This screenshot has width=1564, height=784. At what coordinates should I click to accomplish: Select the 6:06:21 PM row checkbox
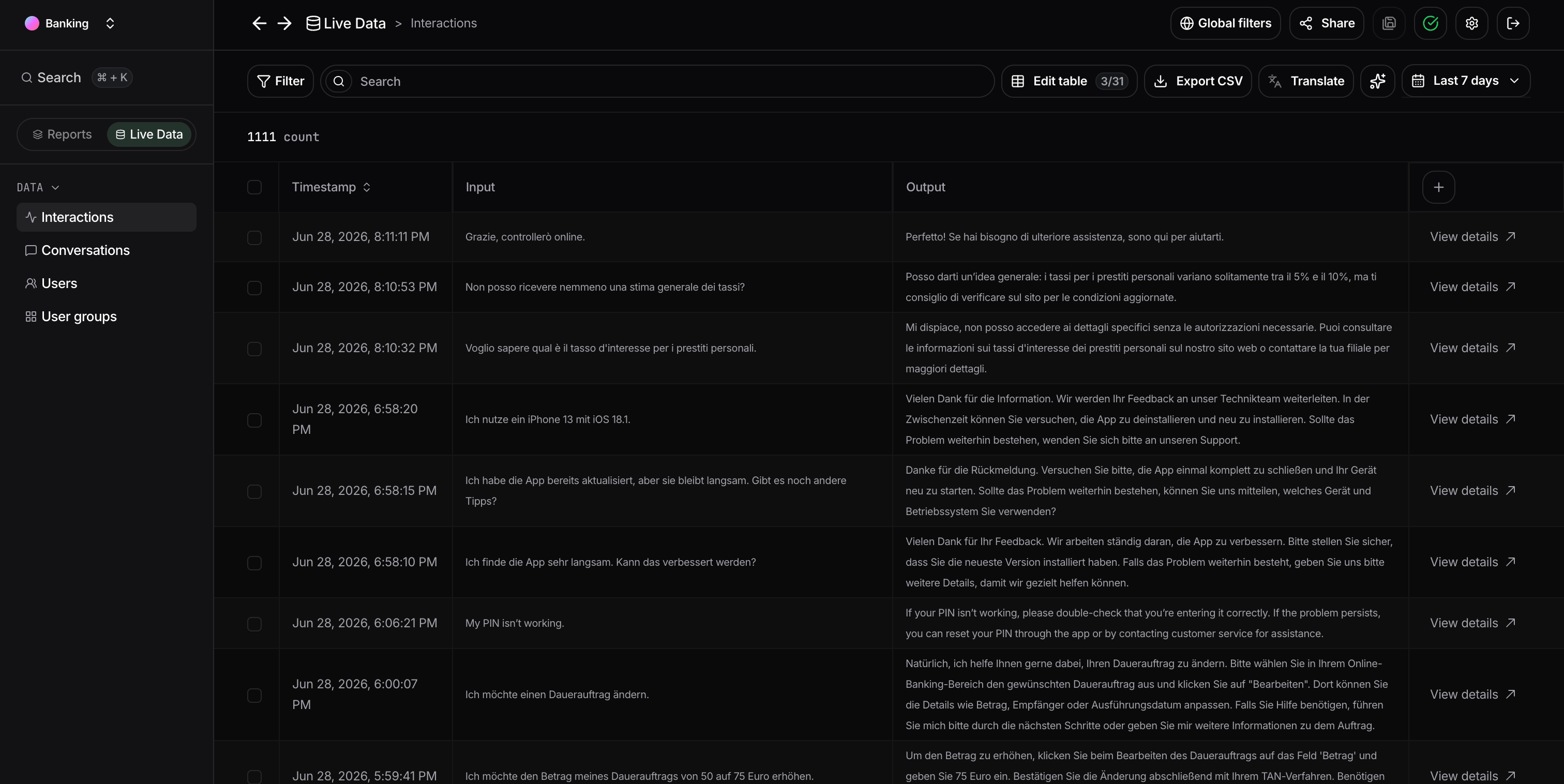tap(254, 624)
